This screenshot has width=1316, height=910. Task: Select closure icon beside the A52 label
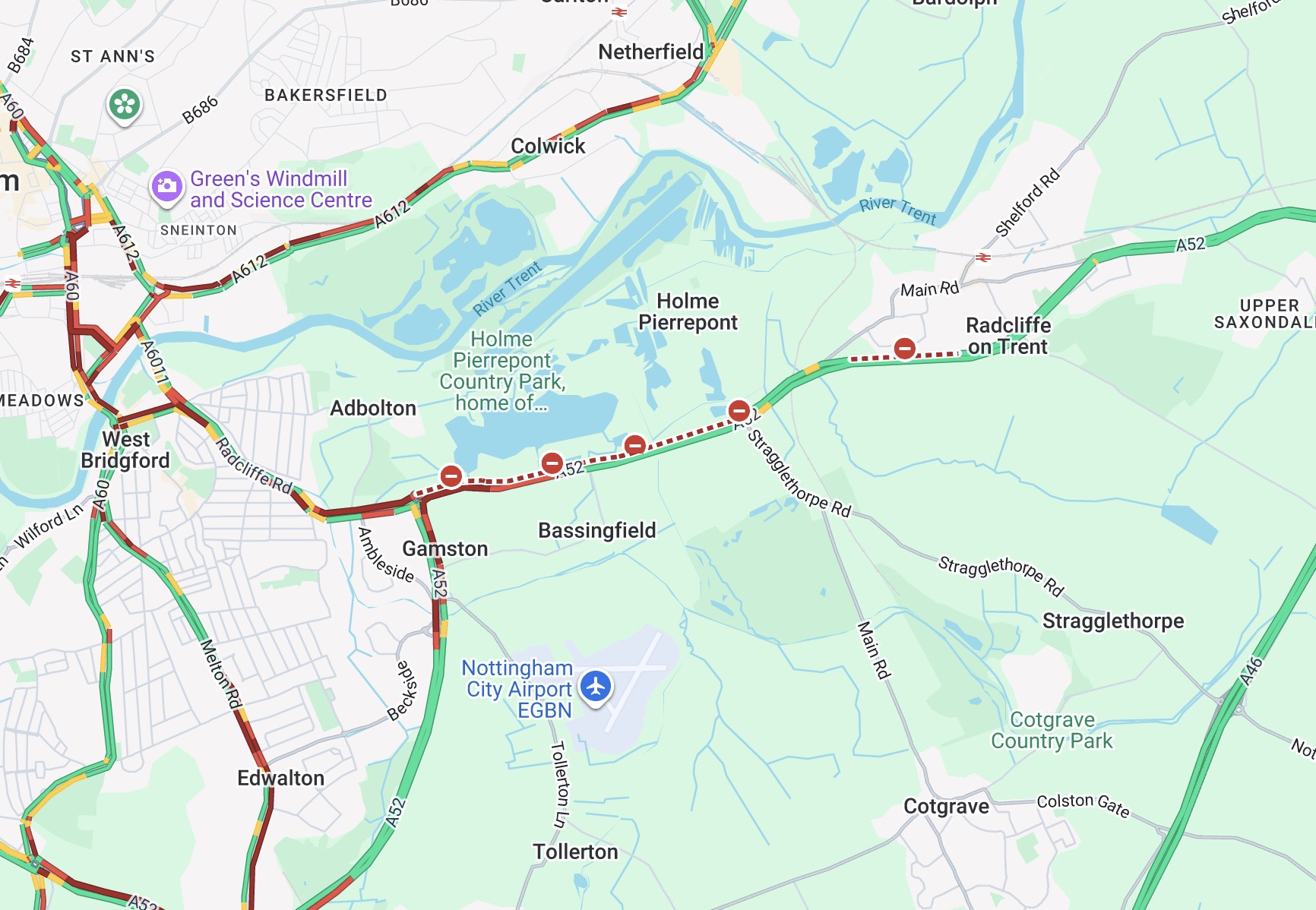pyautogui.click(x=552, y=463)
